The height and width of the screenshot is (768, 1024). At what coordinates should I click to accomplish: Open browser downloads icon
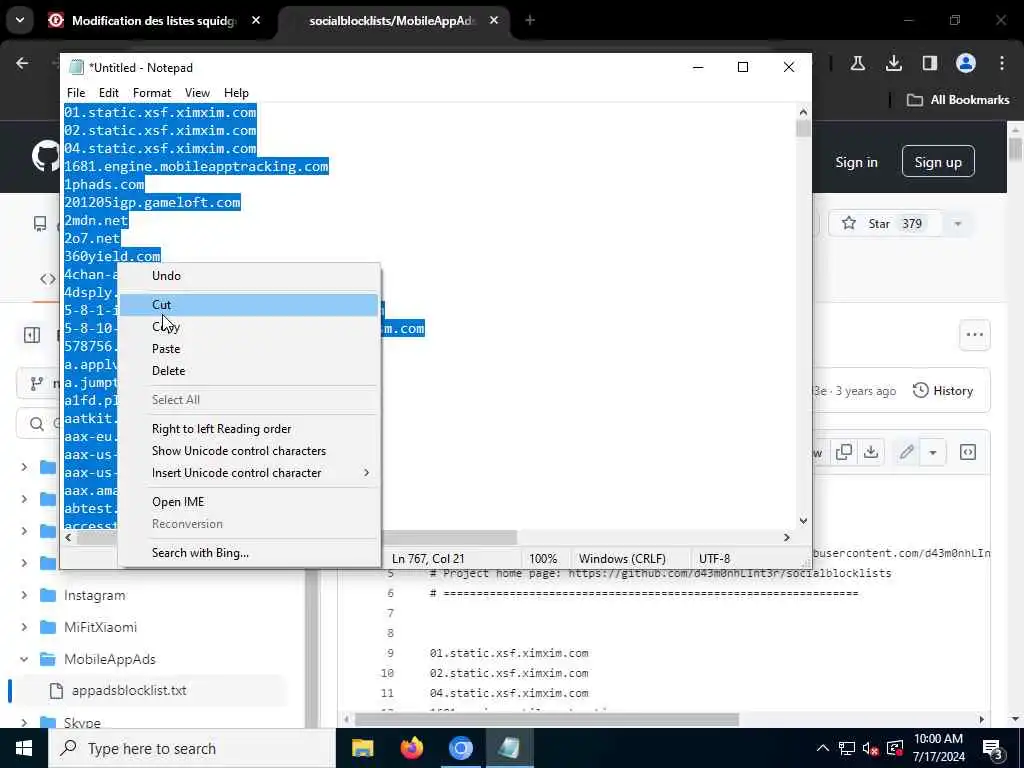click(x=893, y=63)
